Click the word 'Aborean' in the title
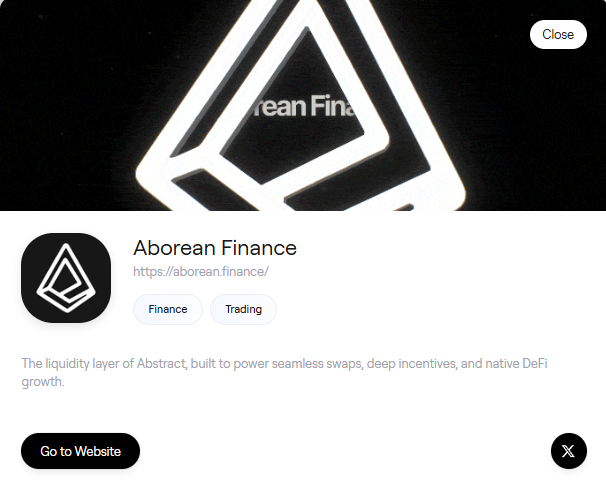This screenshot has width=606, height=484. point(174,248)
